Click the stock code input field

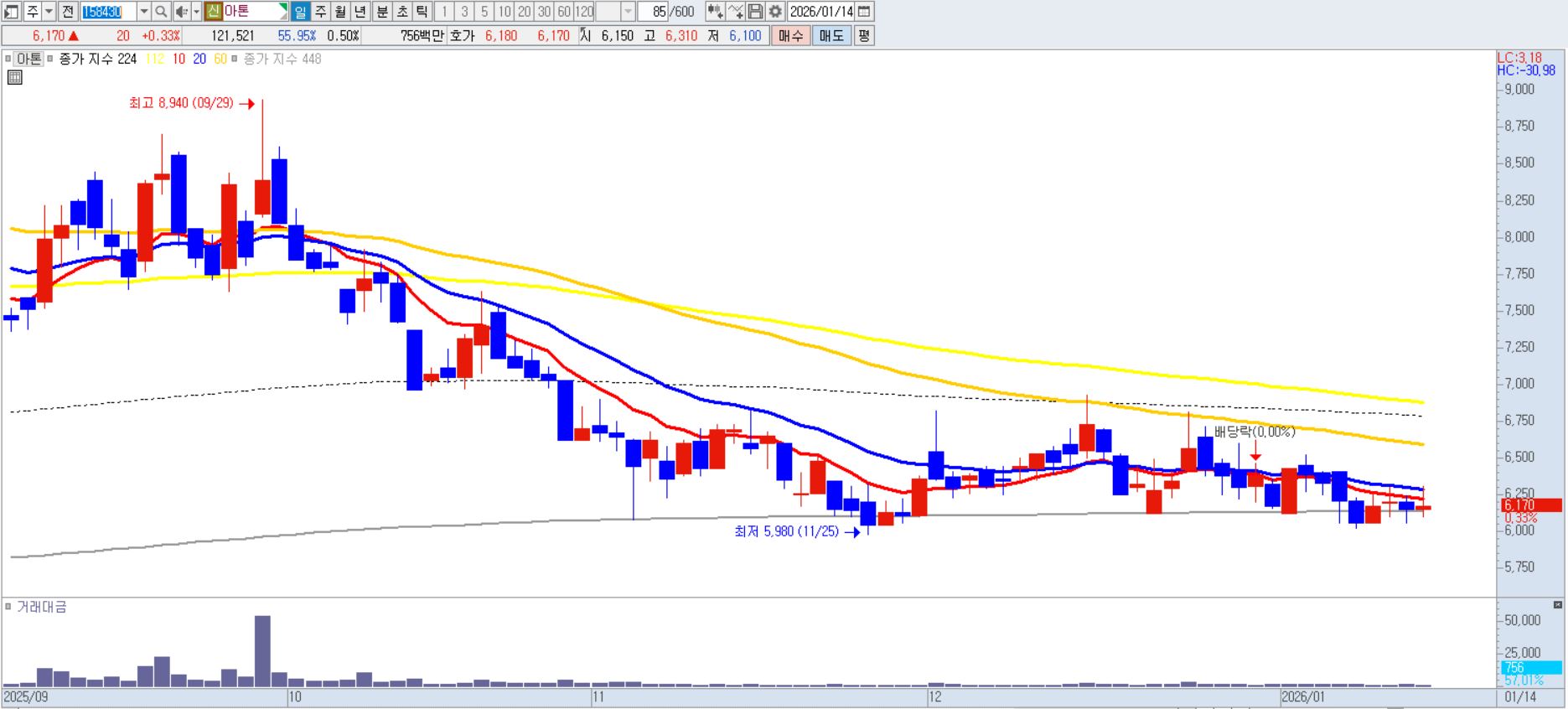[x=107, y=12]
